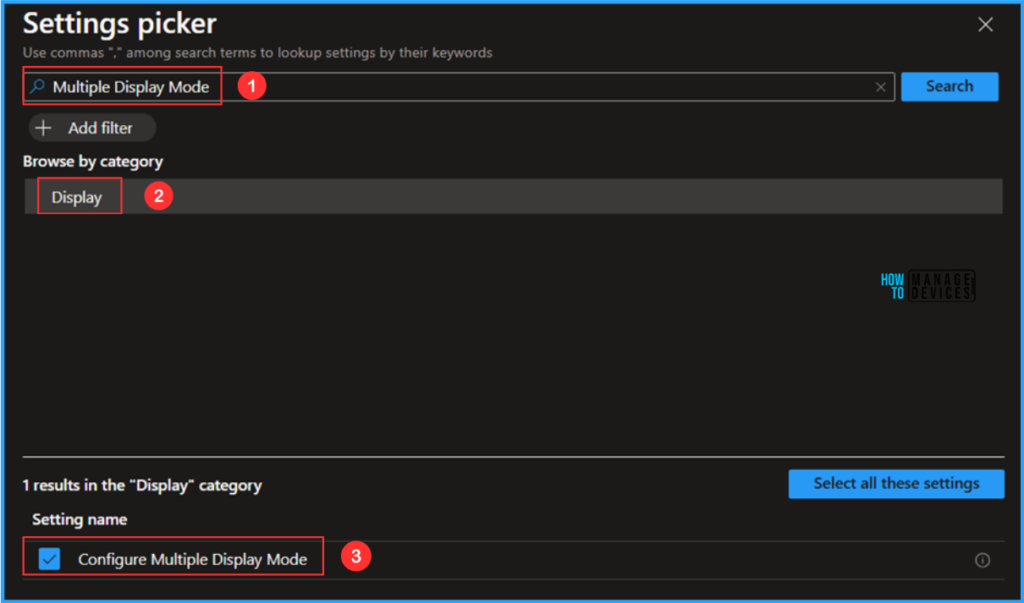The width and height of the screenshot is (1024, 603).
Task: Click the Browse by category heading
Action: tap(93, 161)
